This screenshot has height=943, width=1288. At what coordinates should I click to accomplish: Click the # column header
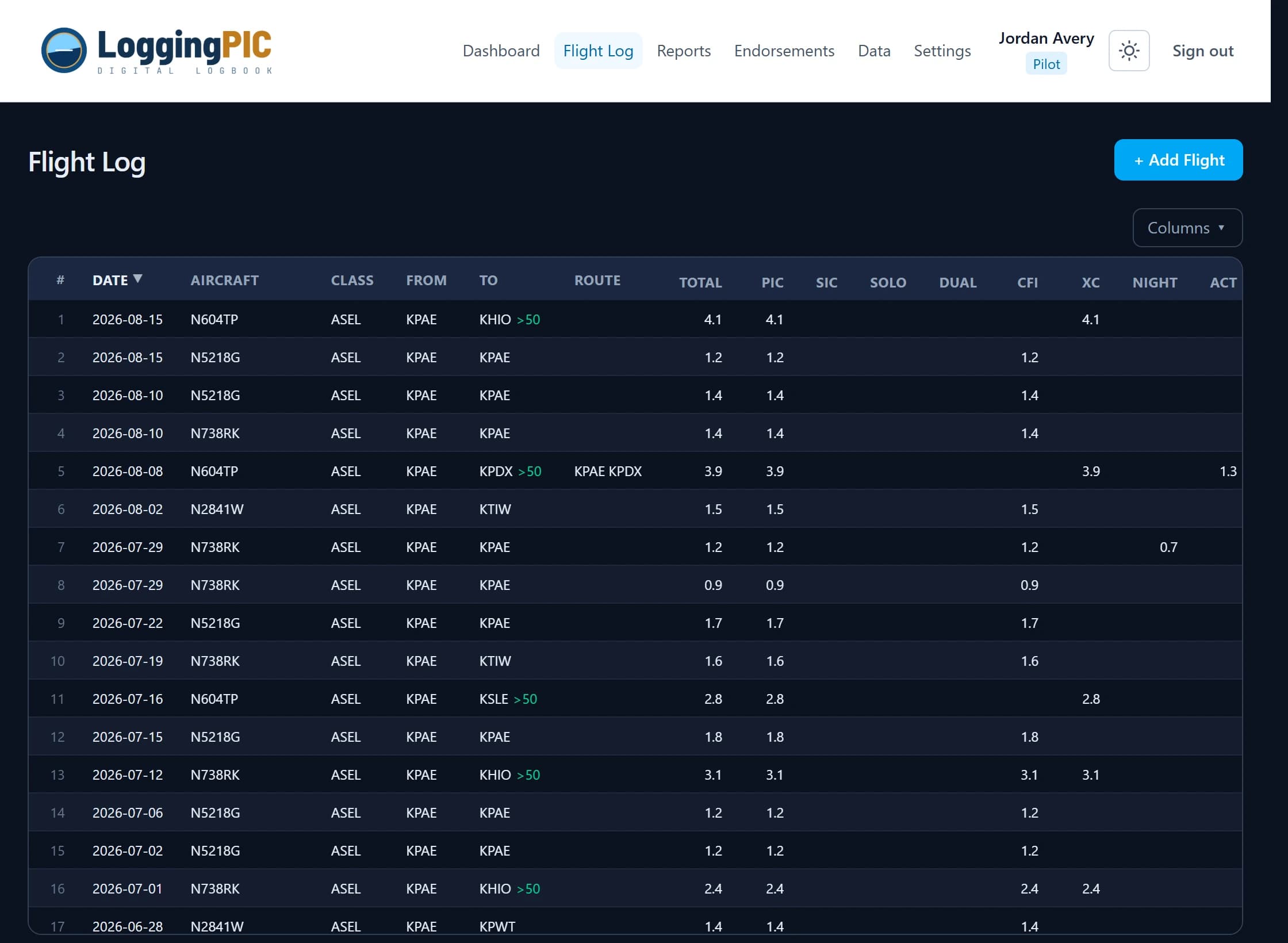point(60,280)
